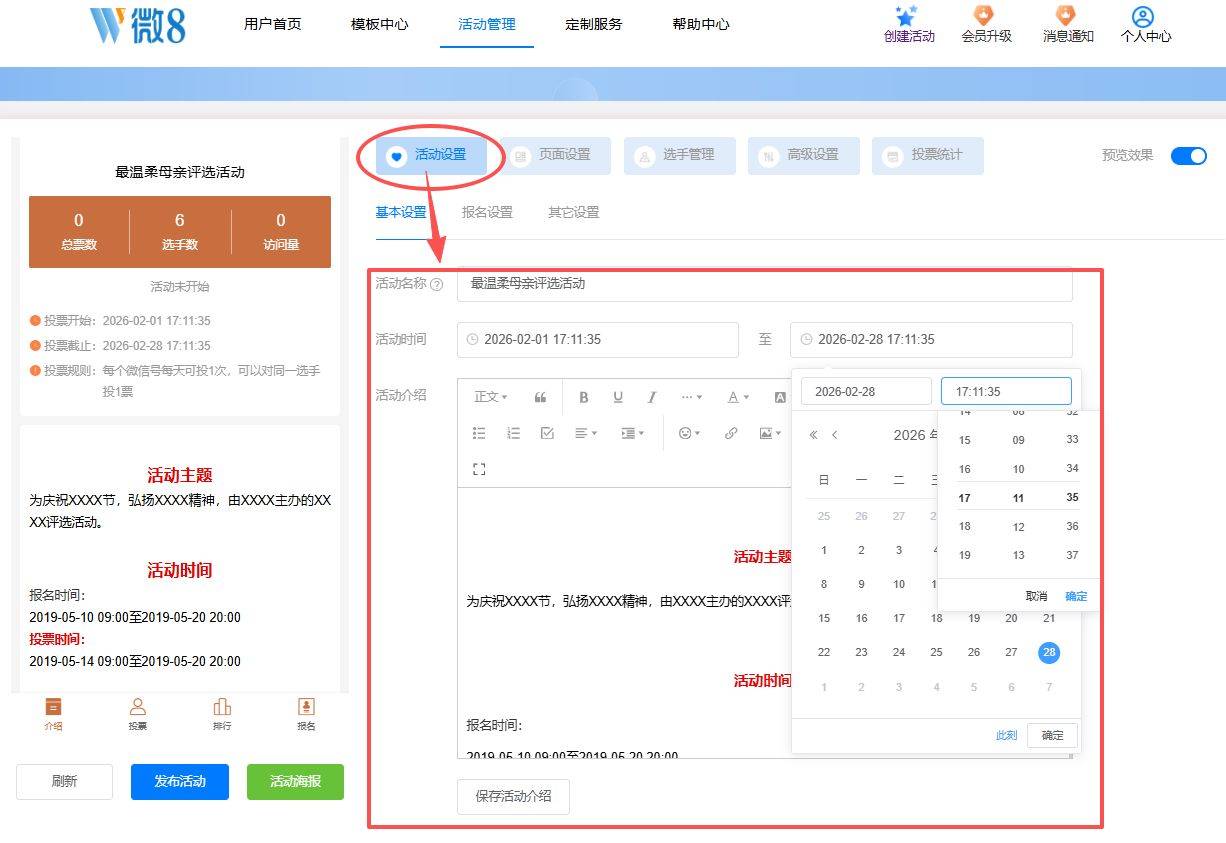The image size is (1226, 843).
Task: Click the 此刻 link in date picker
Action: (x=1006, y=735)
